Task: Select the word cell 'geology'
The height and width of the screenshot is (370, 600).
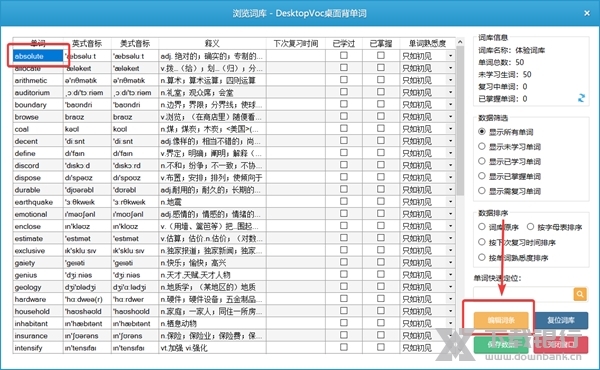Action: pyautogui.click(x=38, y=287)
